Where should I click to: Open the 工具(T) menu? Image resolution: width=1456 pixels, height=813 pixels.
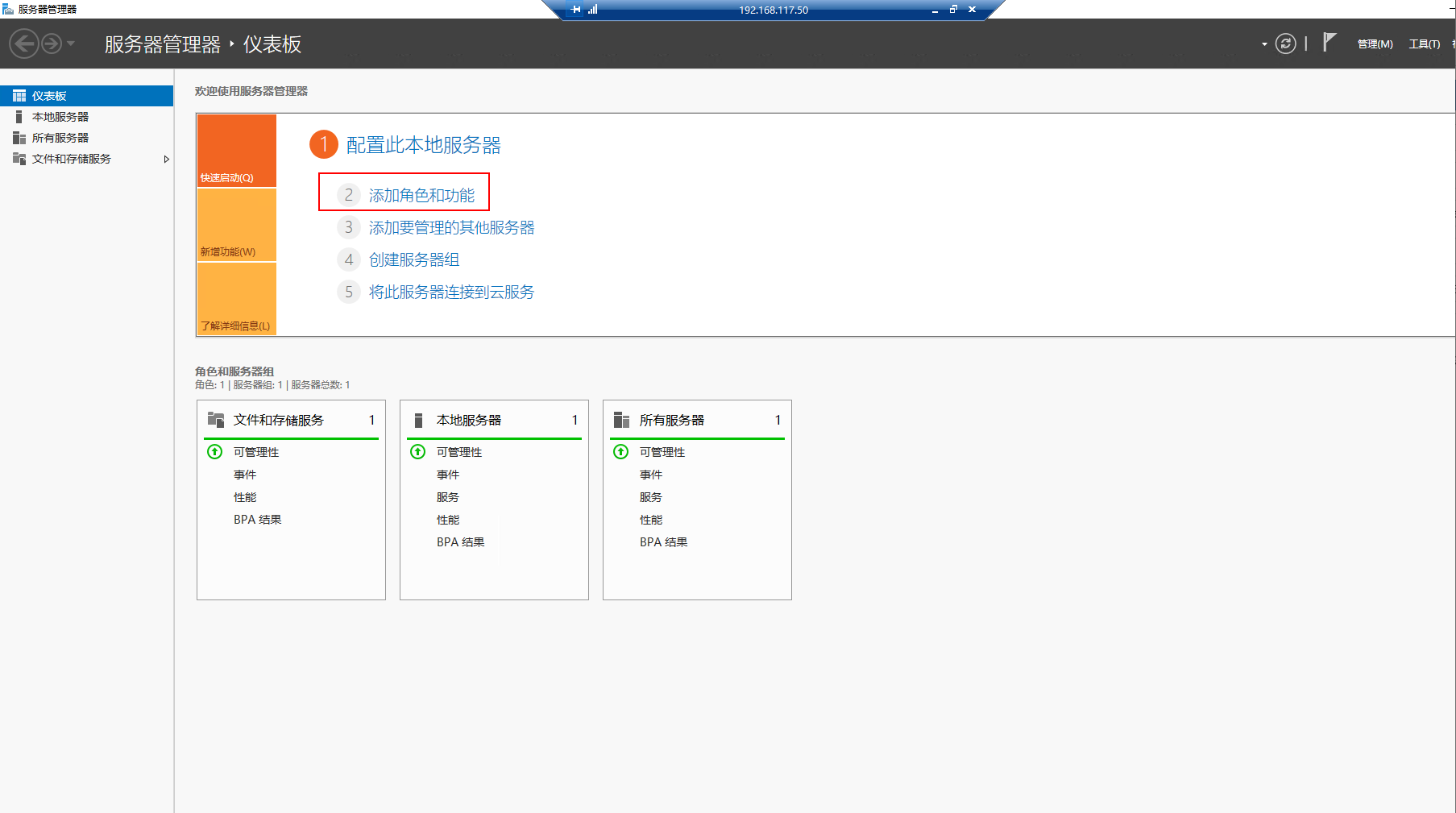(1424, 44)
